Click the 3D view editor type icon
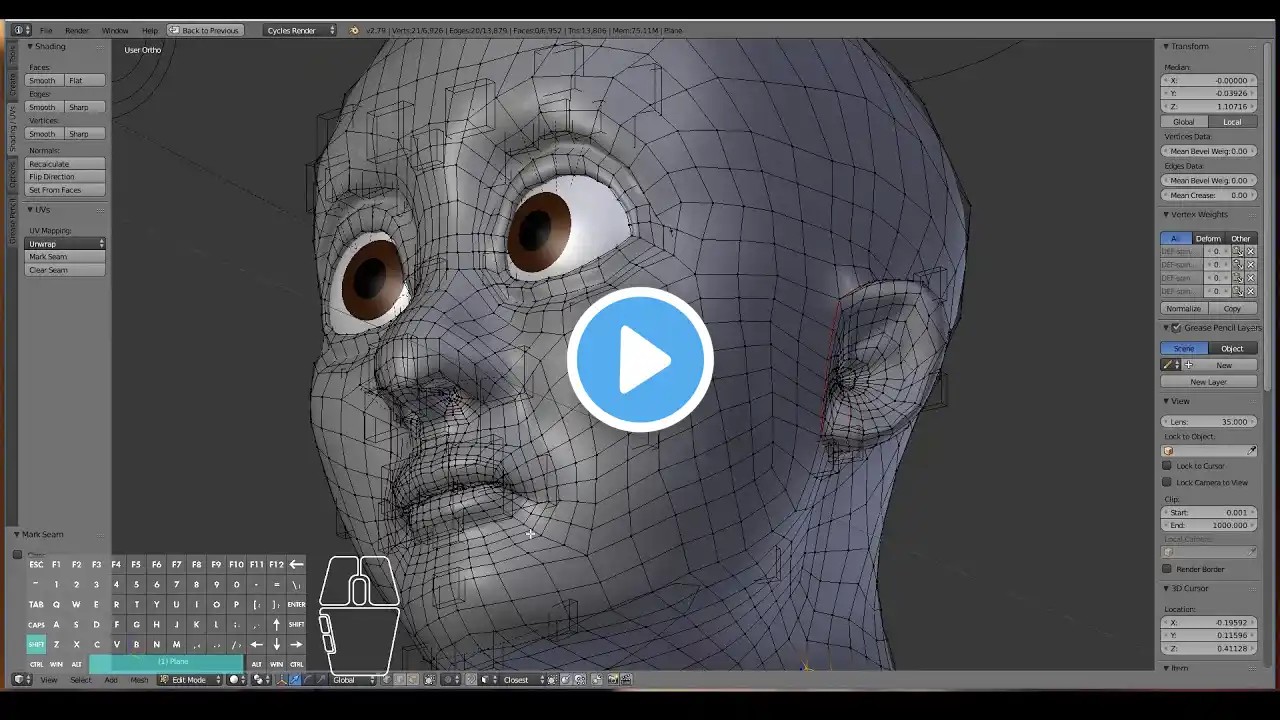The image size is (1280, 720). click(19, 680)
